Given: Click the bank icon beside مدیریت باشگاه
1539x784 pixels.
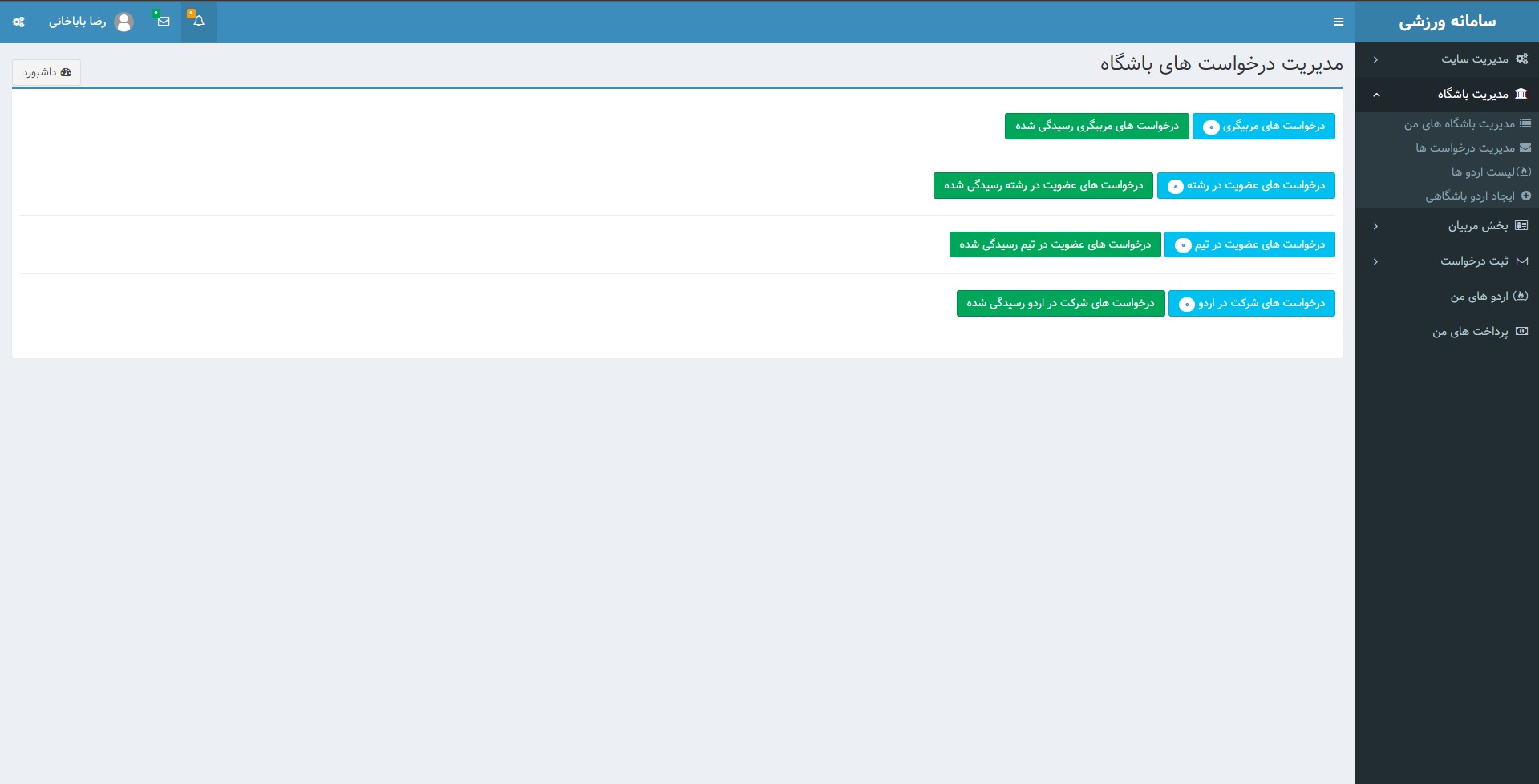Looking at the screenshot, I should [1521, 94].
